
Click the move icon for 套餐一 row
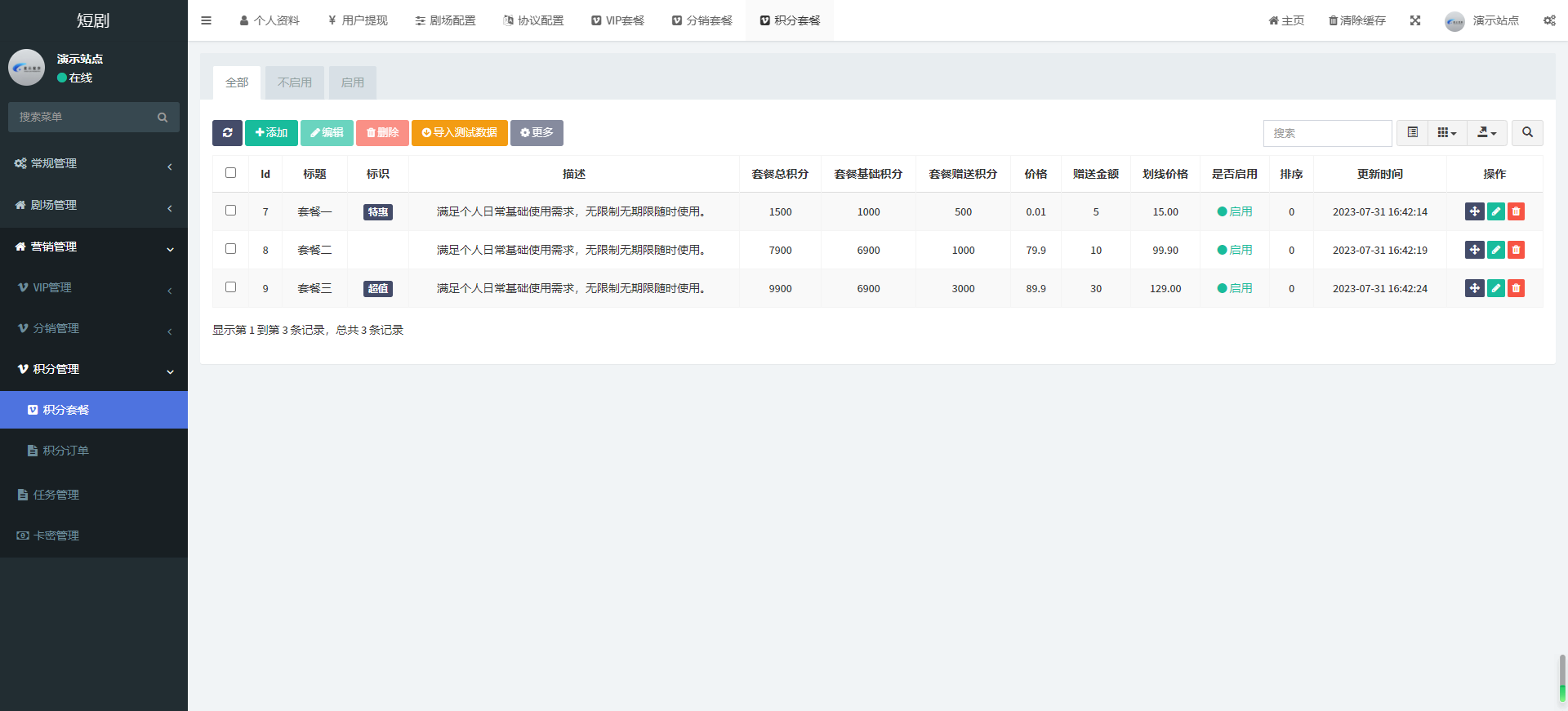tap(1475, 211)
